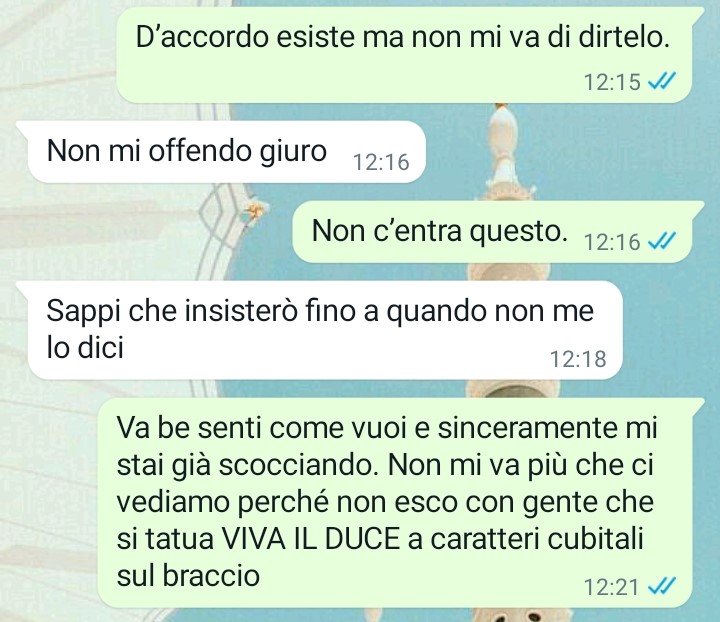Click the double-check read receipt at 12:15
The width and height of the screenshot is (720, 622).
(x=662, y=82)
